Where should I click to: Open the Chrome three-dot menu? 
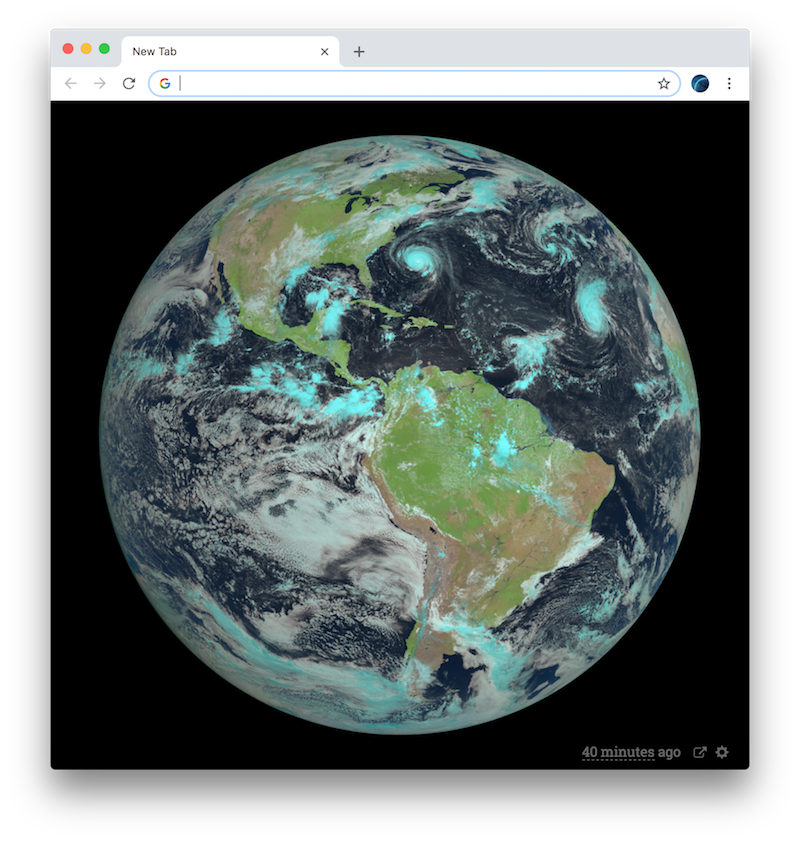tap(729, 83)
